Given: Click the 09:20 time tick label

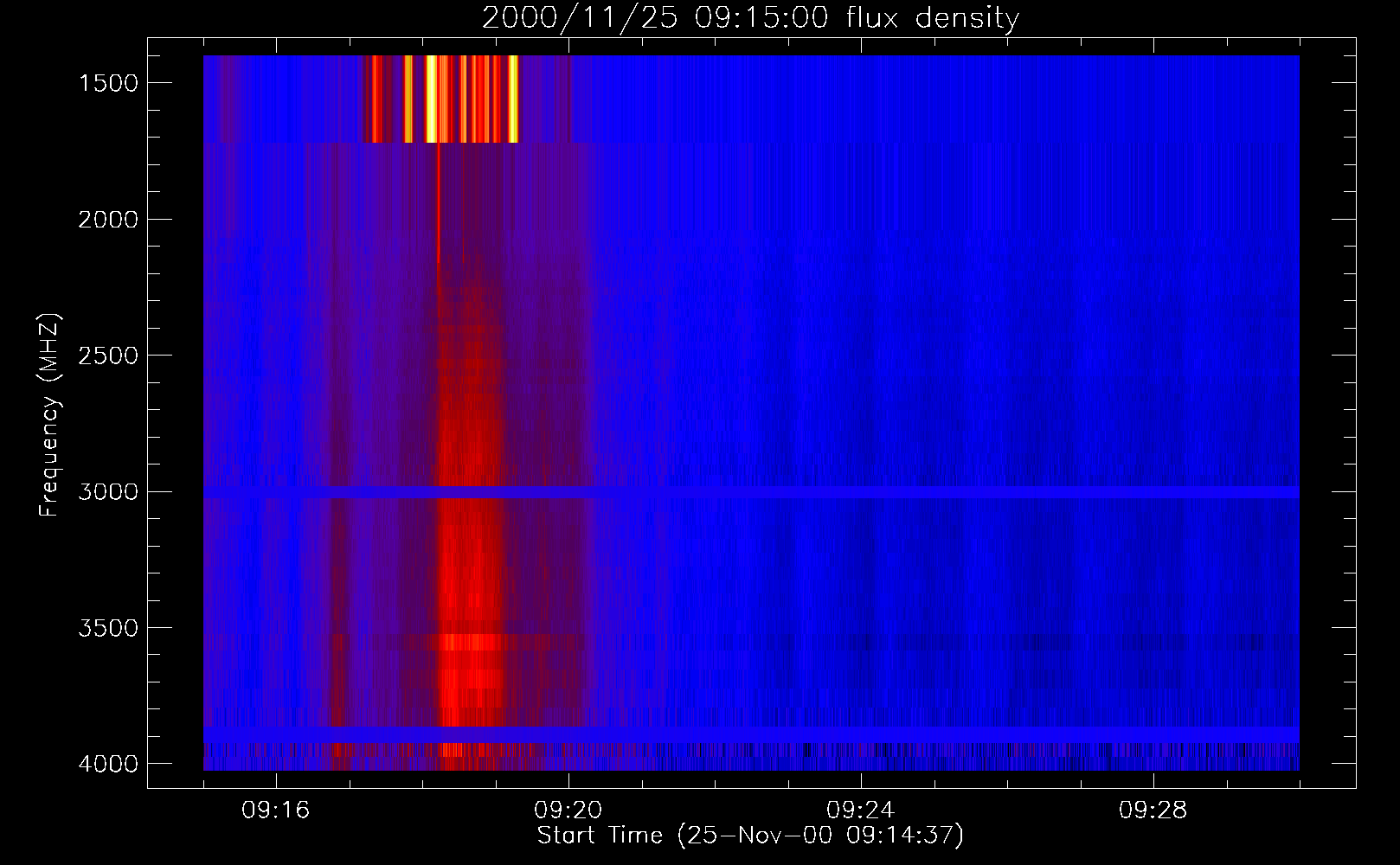Looking at the screenshot, I should [x=568, y=811].
